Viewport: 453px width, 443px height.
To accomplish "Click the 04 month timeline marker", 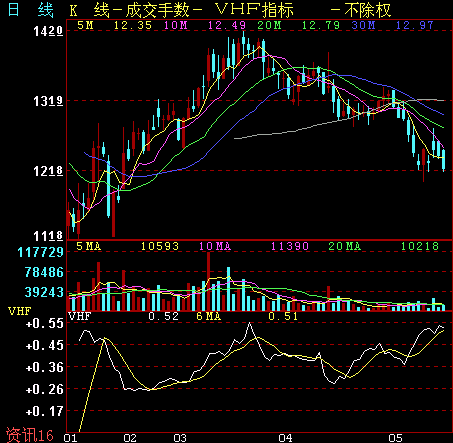I will pos(286,438).
